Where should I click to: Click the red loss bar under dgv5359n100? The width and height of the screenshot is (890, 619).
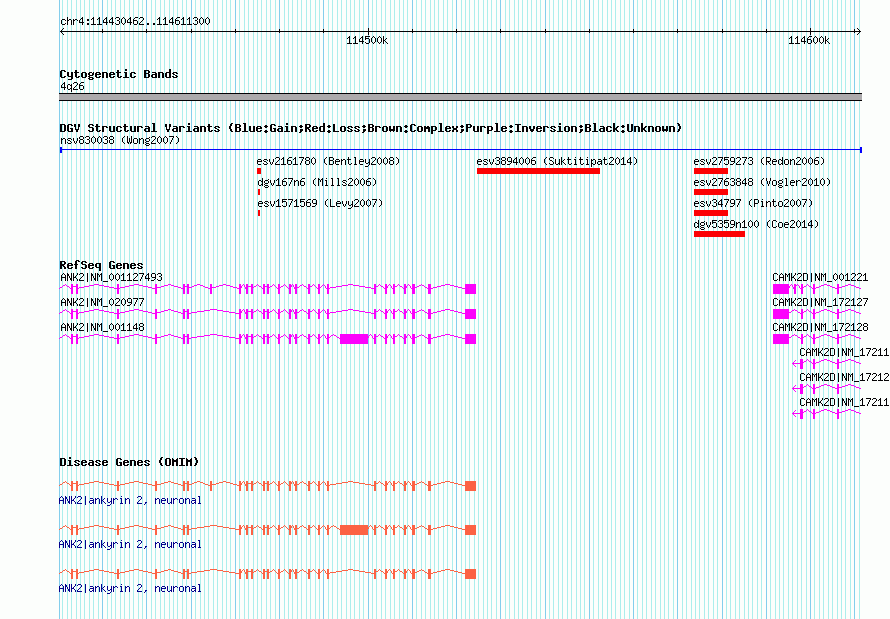coord(719,234)
